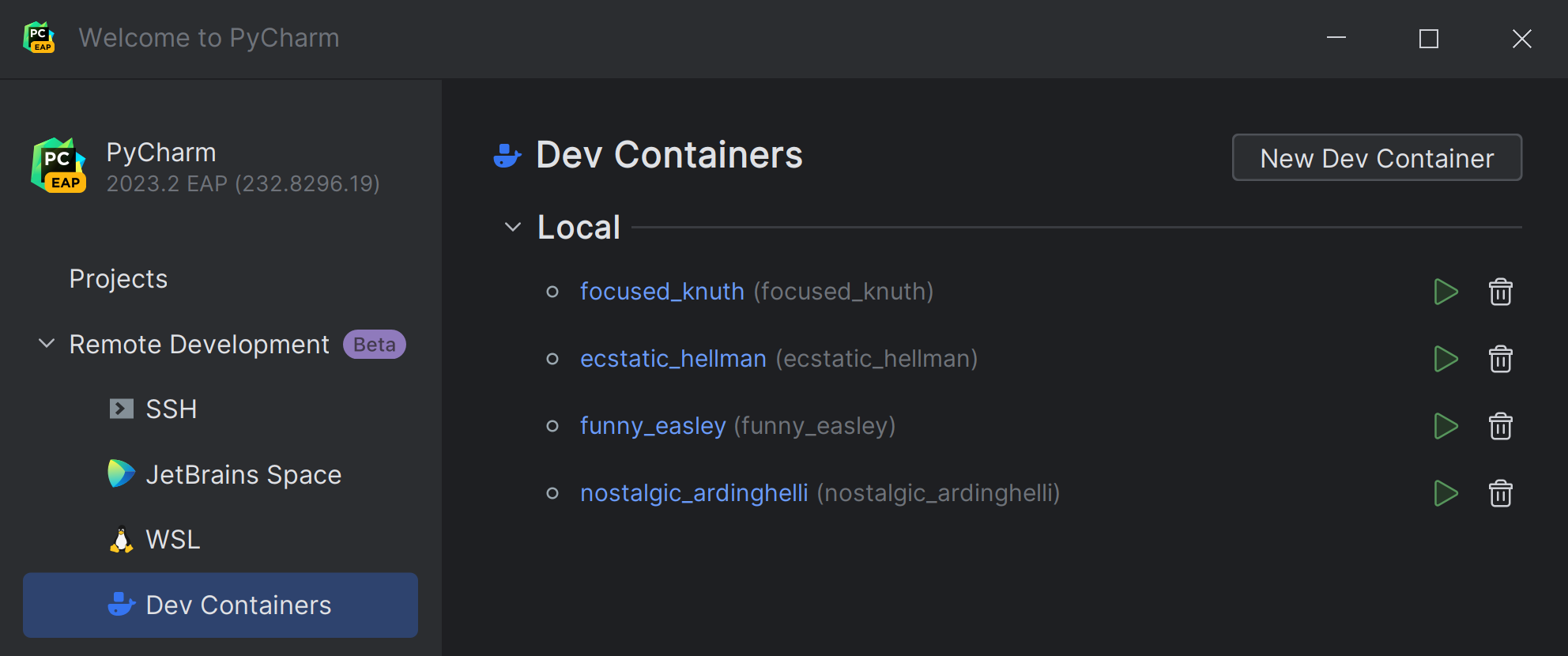Image resolution: width=1568 pixels, height=656 pixels.
Task: Click the status circle next to nostalgic_ardinghelli
Action: click(x=552, y=494)
